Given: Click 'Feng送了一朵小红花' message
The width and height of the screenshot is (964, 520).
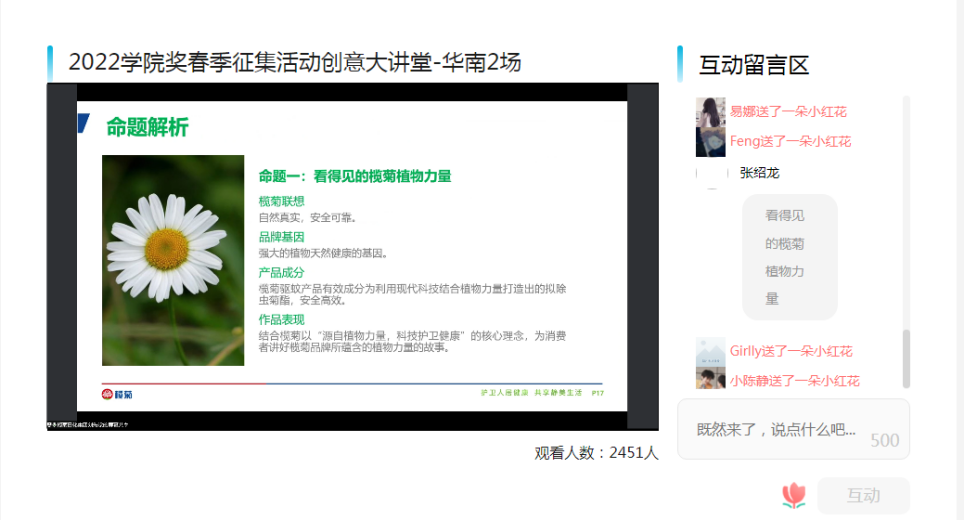Looking at the screenshot, I should click(791, 141).
